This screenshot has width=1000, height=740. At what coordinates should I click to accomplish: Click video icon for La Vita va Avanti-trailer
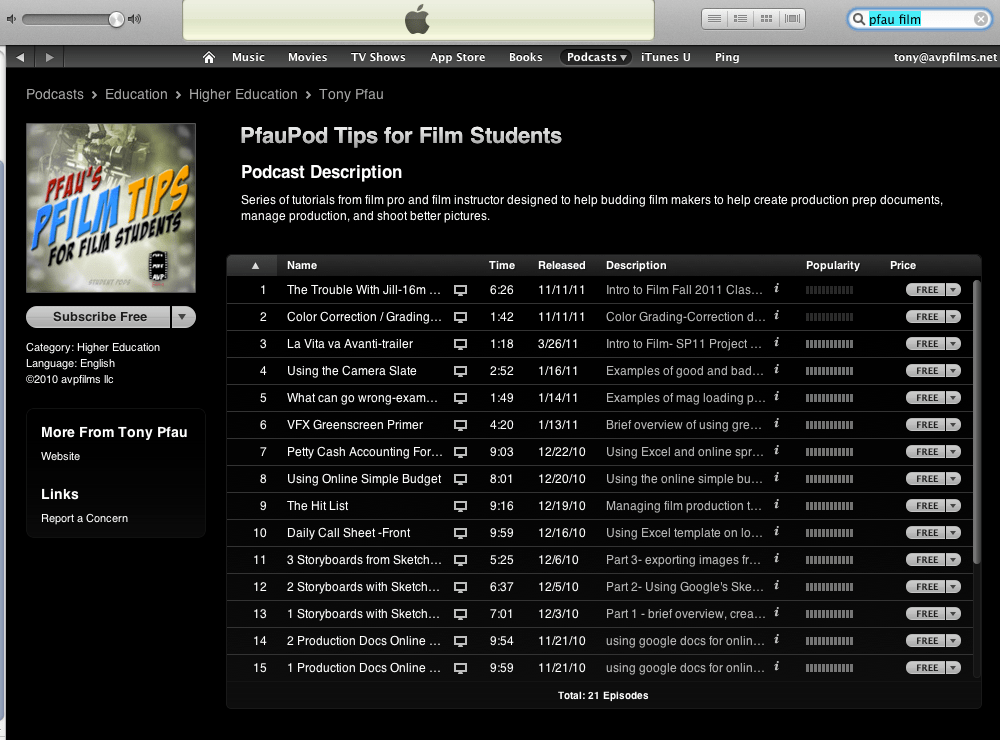click(x=460, y=344)
